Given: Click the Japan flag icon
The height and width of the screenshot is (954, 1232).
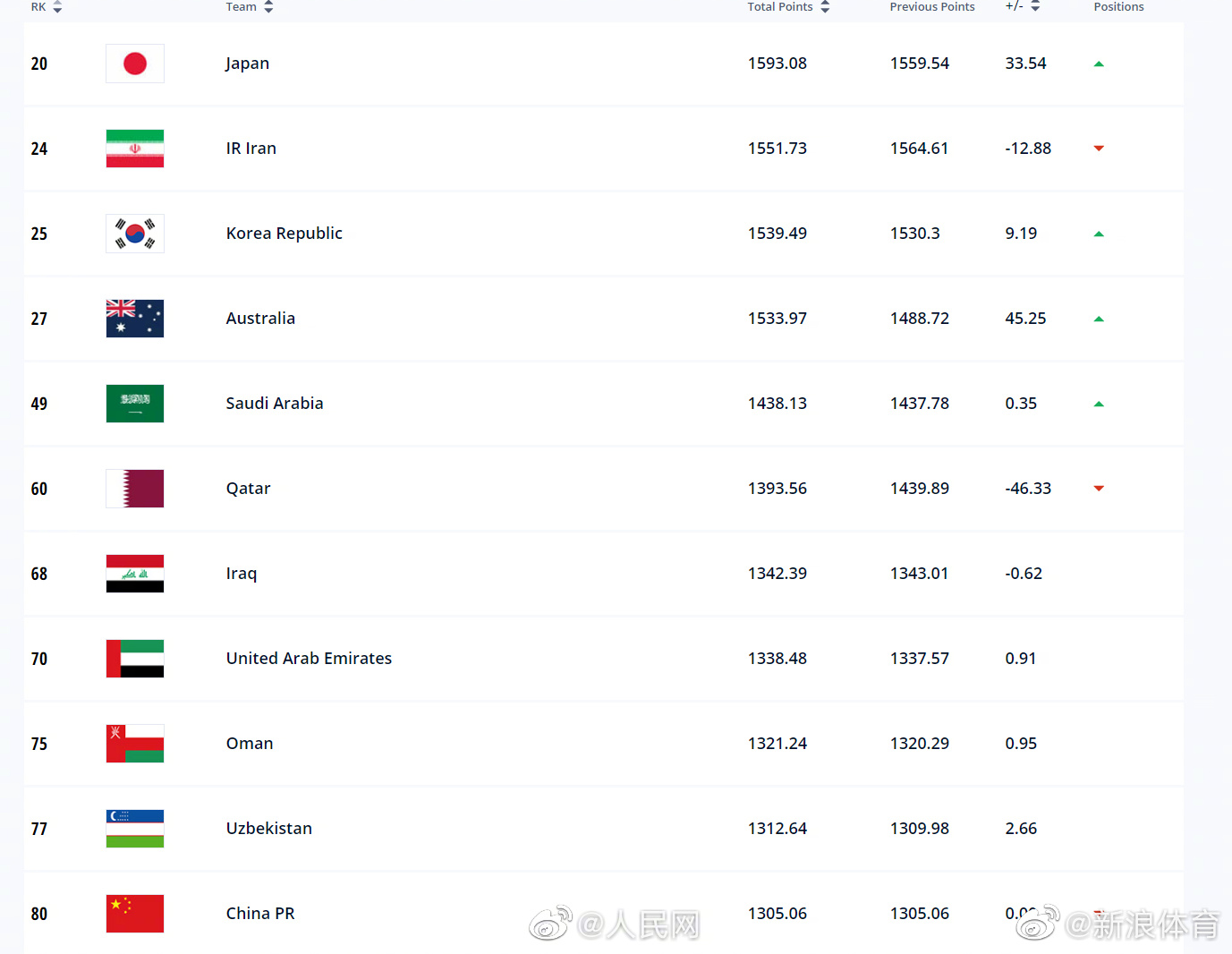Looking at the screenshot, I should click(x=135, y=64).
